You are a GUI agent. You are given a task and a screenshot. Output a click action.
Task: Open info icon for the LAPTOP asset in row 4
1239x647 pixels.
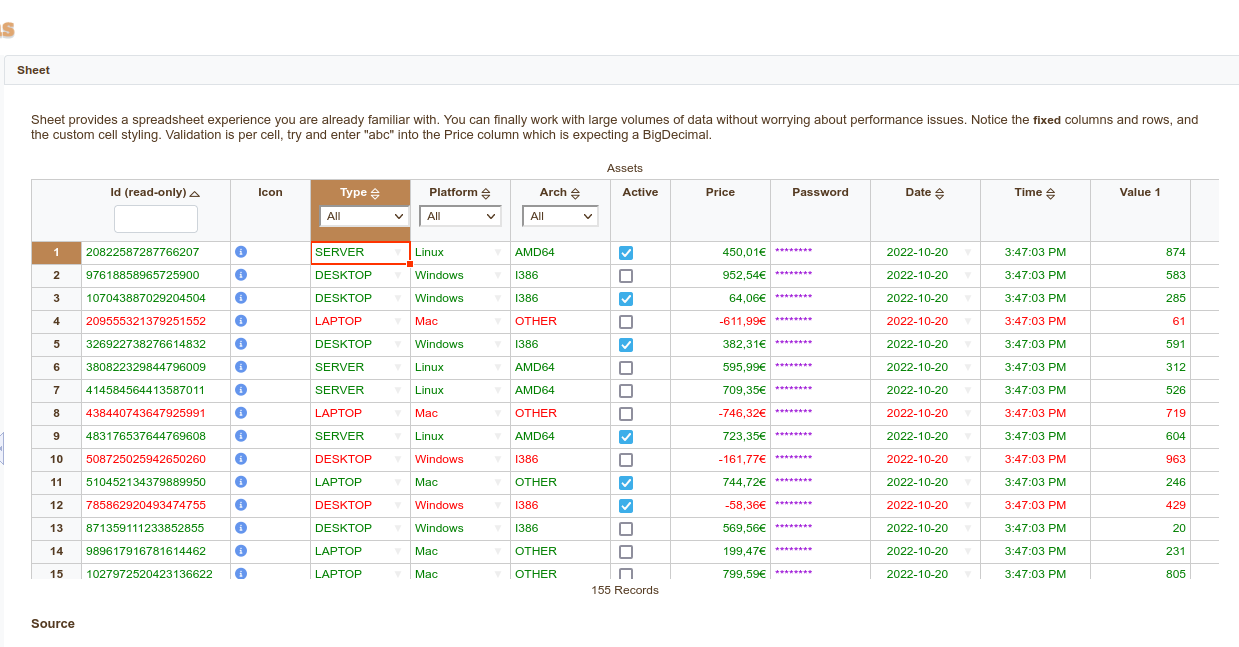click(x=240, y=321)
